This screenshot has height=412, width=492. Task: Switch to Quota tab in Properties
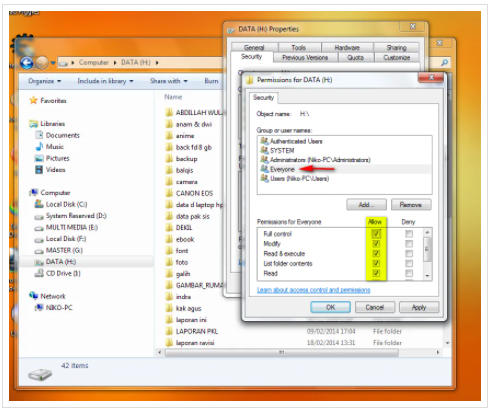pos(355,57)
